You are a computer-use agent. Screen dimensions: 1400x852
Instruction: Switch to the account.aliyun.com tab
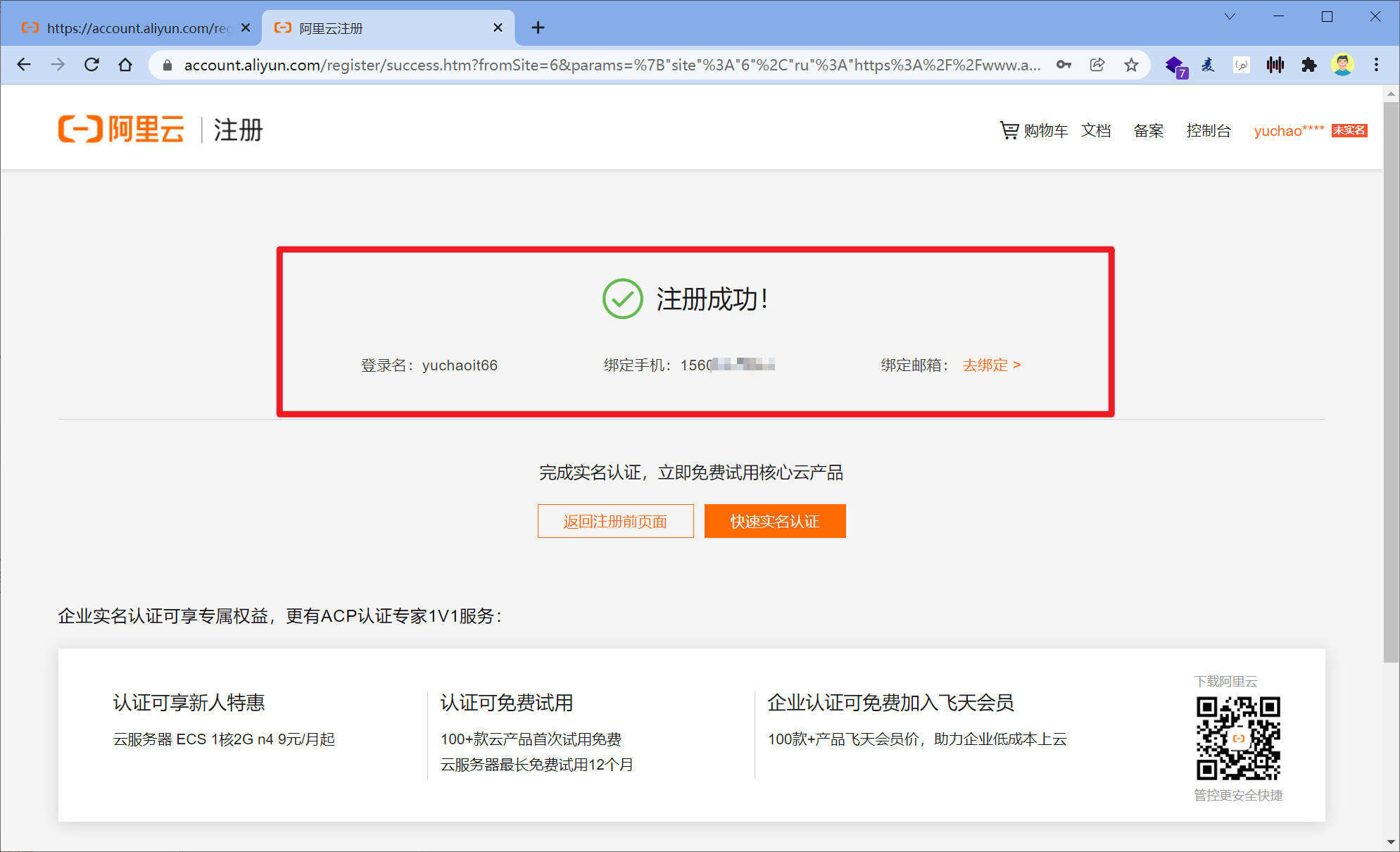(x=134, y=28)
